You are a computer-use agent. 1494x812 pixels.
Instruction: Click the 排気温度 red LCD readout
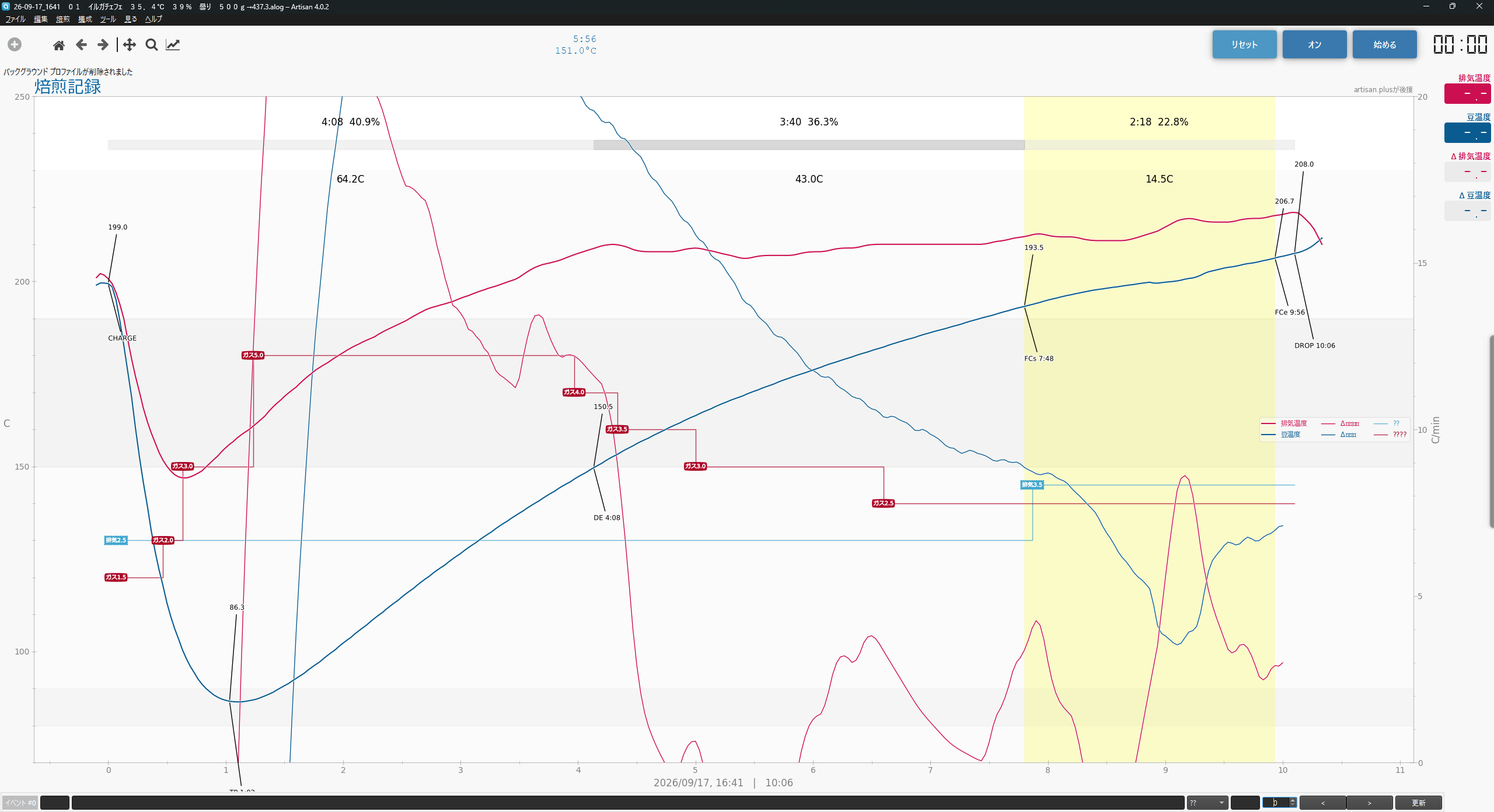[x=1467, y=94]
